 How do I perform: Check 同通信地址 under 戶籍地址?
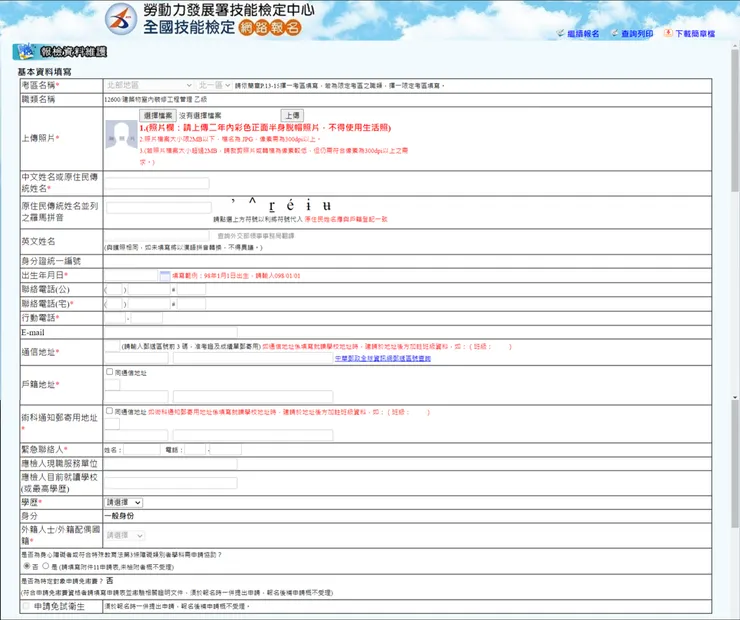click(x=109, y=372)
